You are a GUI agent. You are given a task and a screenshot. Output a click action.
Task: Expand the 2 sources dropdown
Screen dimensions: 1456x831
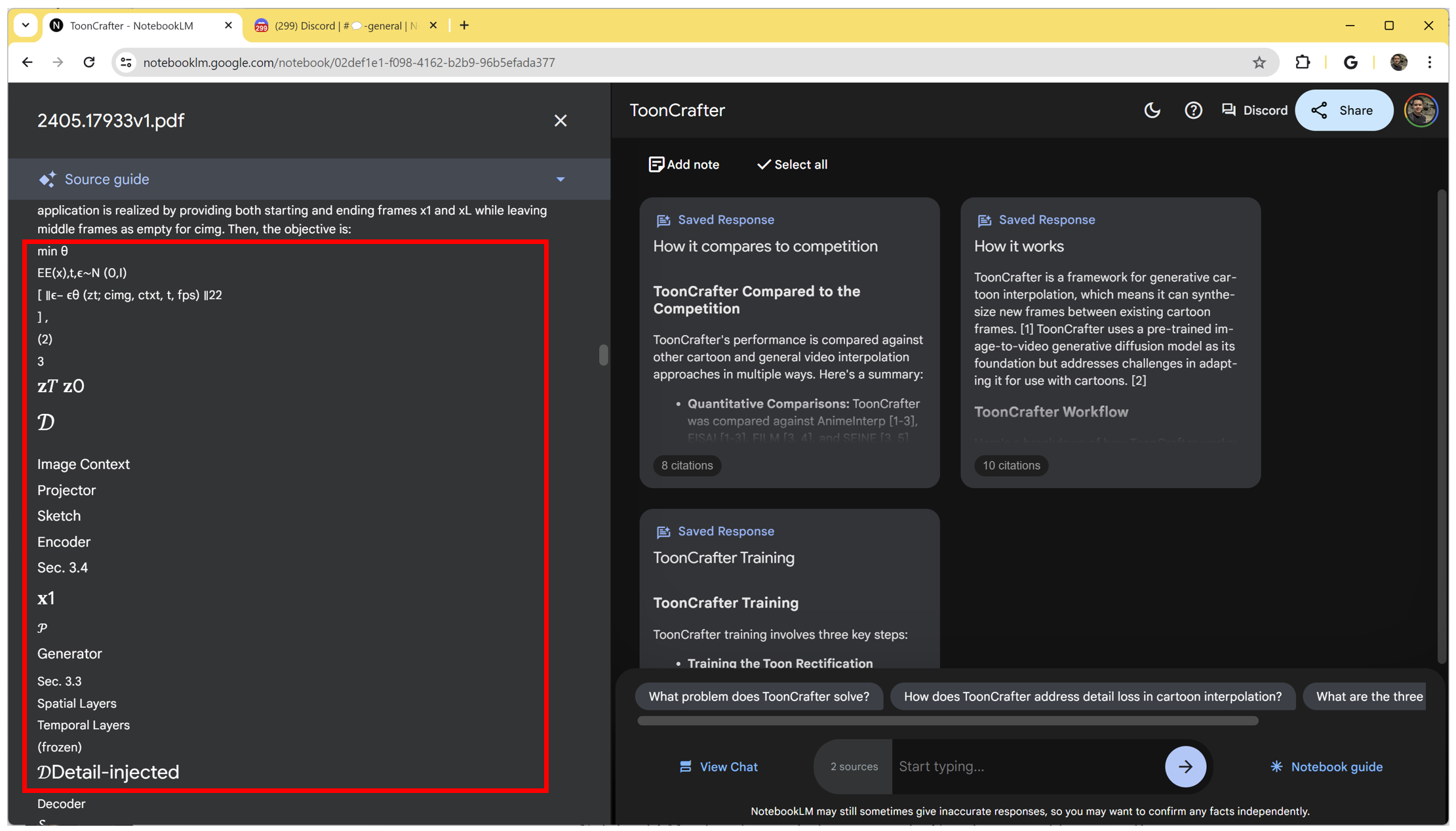point(852,766)
